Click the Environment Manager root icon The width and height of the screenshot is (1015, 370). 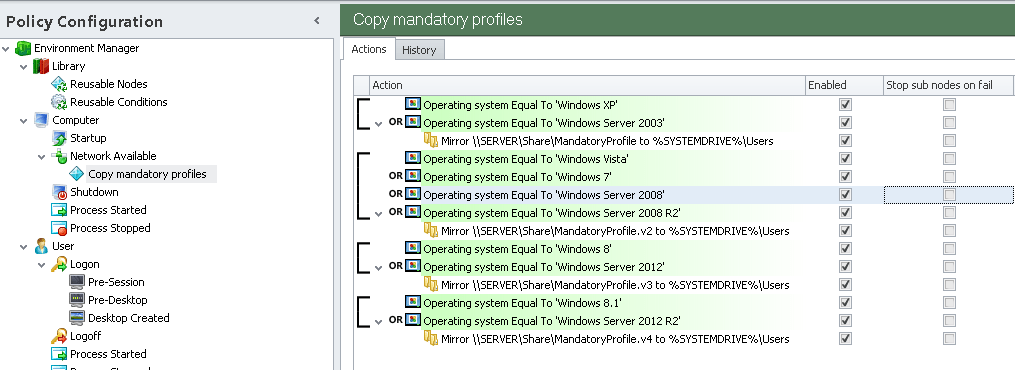23,48
